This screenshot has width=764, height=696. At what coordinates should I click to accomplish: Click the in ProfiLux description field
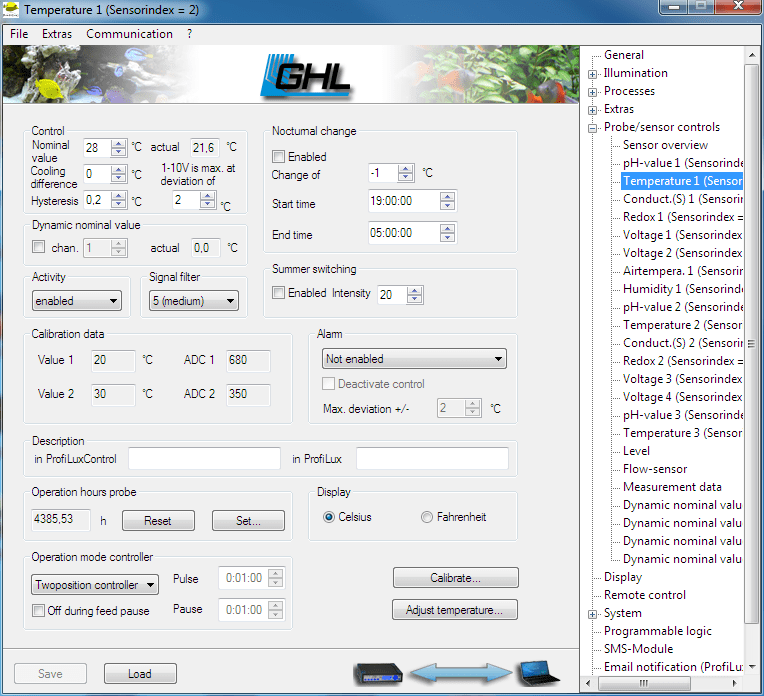433,459
